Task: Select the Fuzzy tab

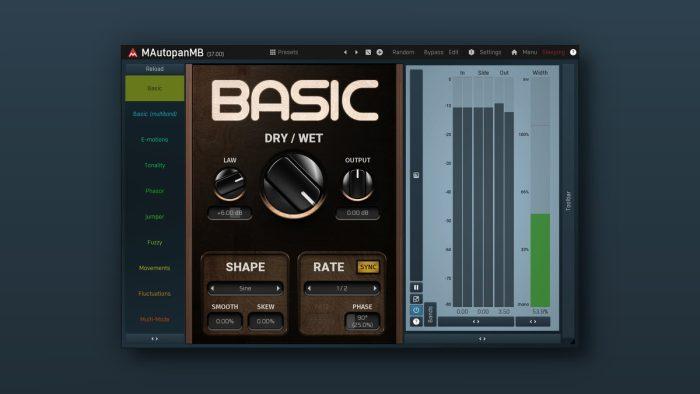Action: click(154, 242)
